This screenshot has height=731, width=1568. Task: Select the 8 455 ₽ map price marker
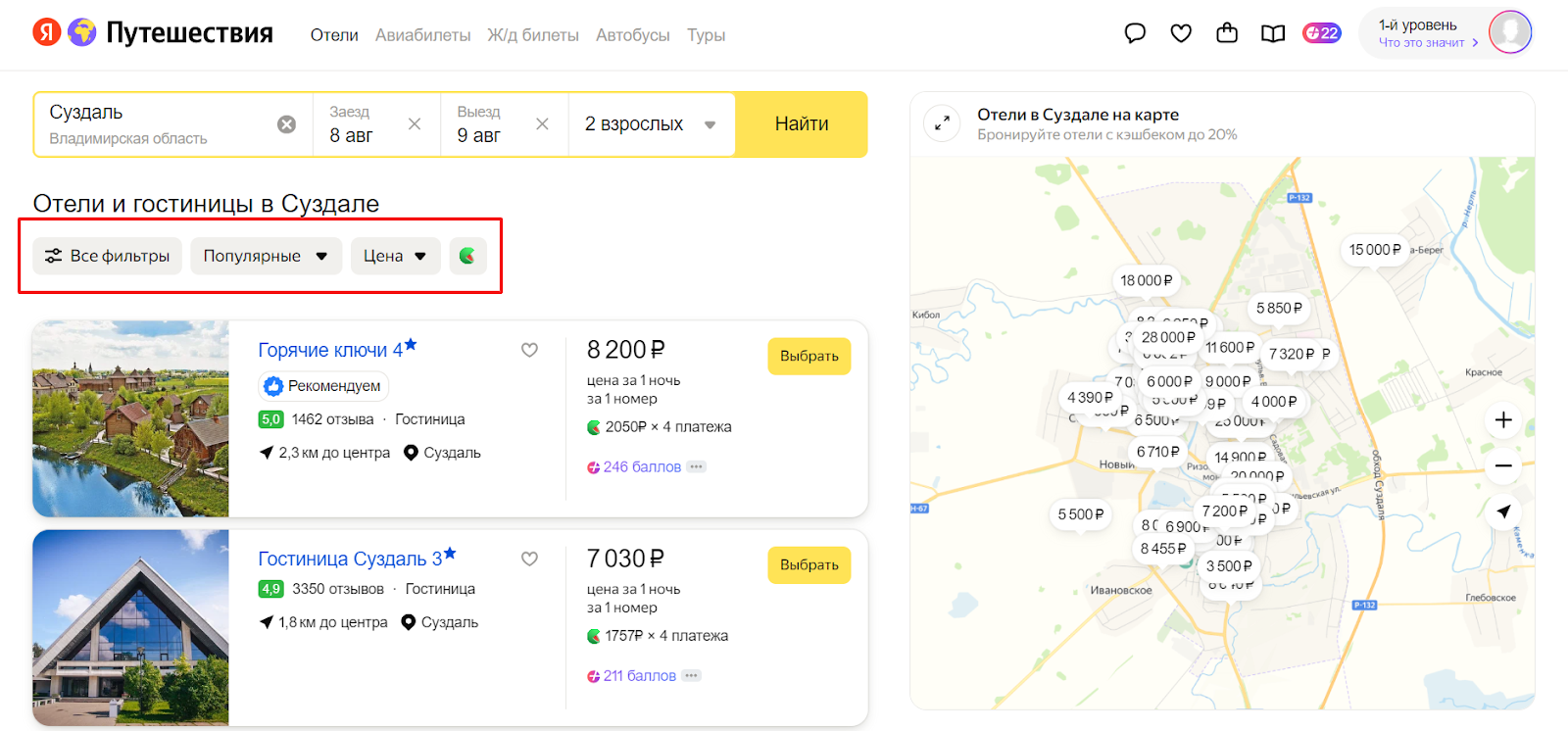1162,549
